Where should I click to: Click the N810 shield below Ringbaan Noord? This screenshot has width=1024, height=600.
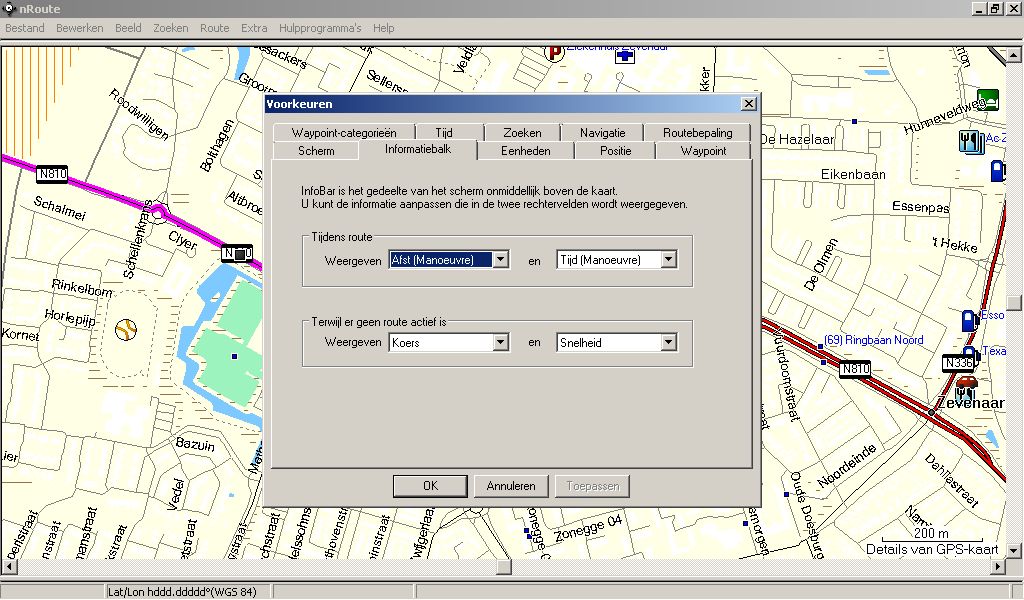[x=855, y=369]
